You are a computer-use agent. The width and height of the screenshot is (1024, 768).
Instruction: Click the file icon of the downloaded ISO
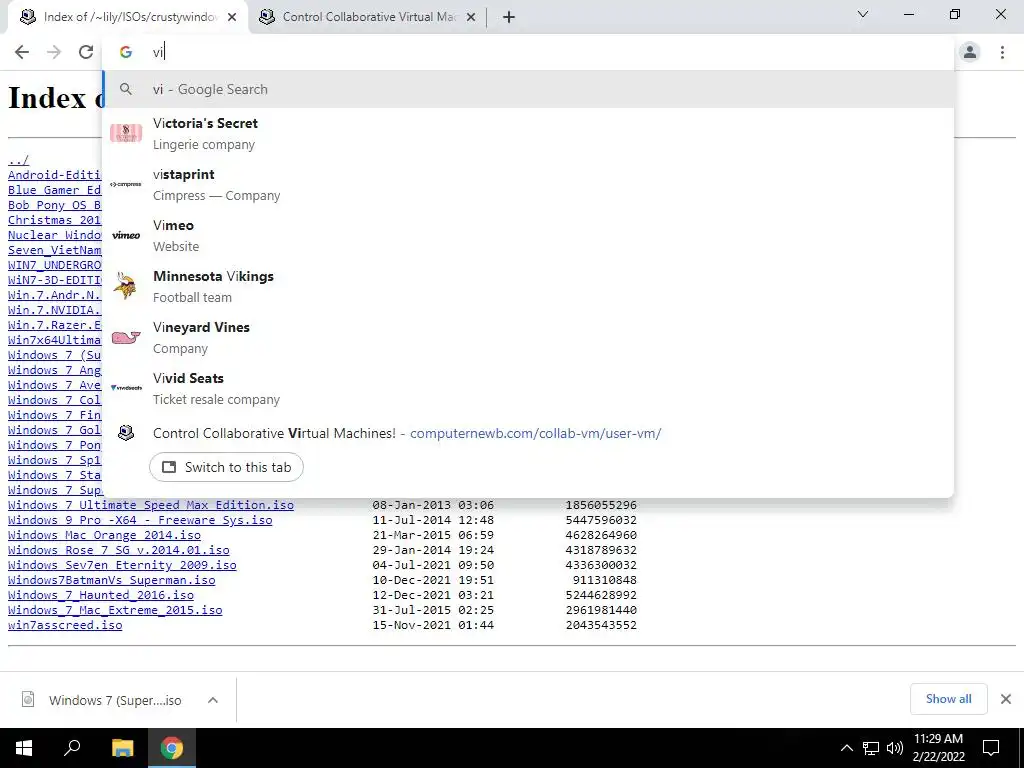tap(28, 699)
